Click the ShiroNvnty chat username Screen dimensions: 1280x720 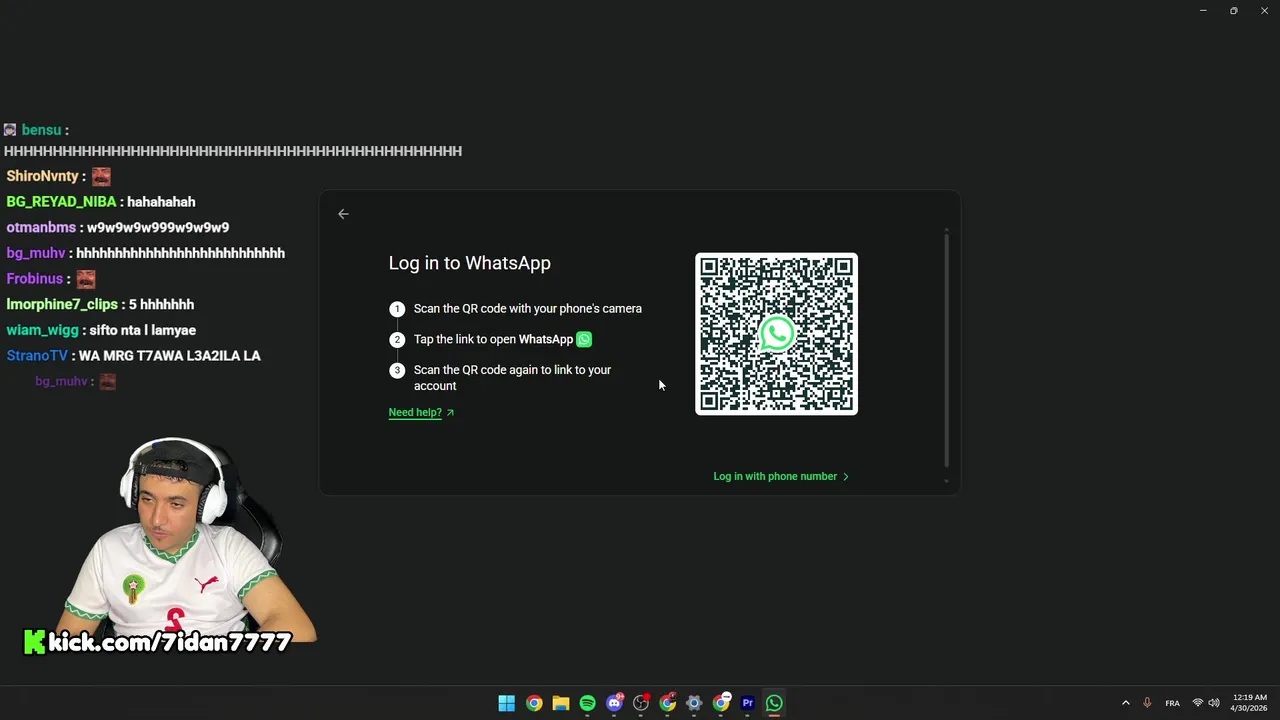[x=42, y=176]
